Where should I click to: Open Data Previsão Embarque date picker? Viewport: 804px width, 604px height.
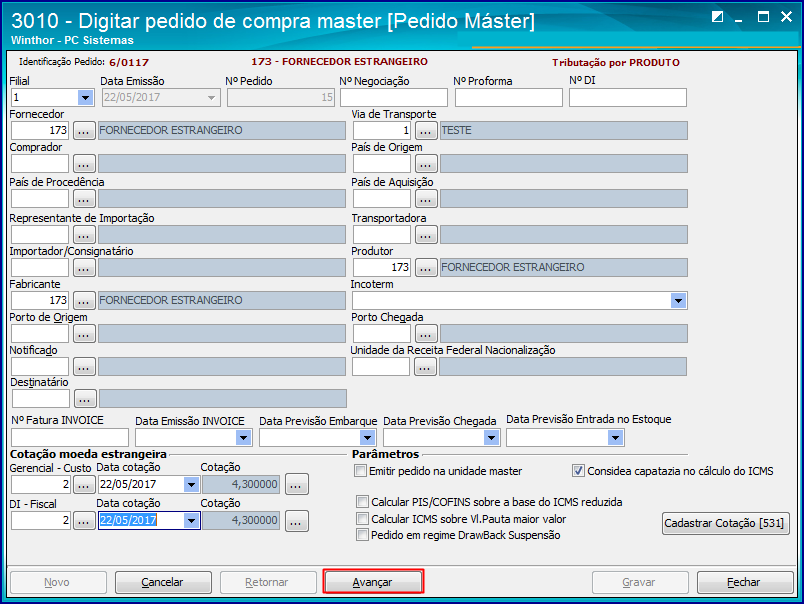[367, 438]
